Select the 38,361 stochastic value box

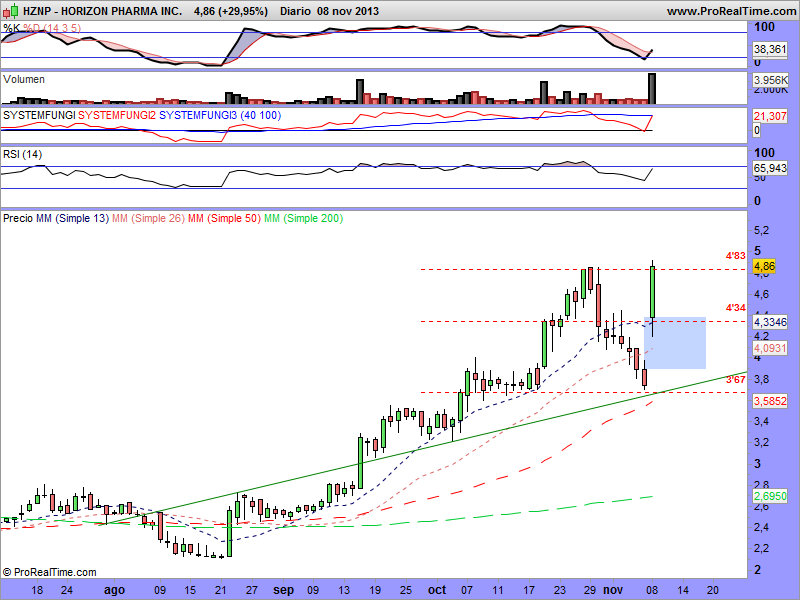(x=770, y=49)
